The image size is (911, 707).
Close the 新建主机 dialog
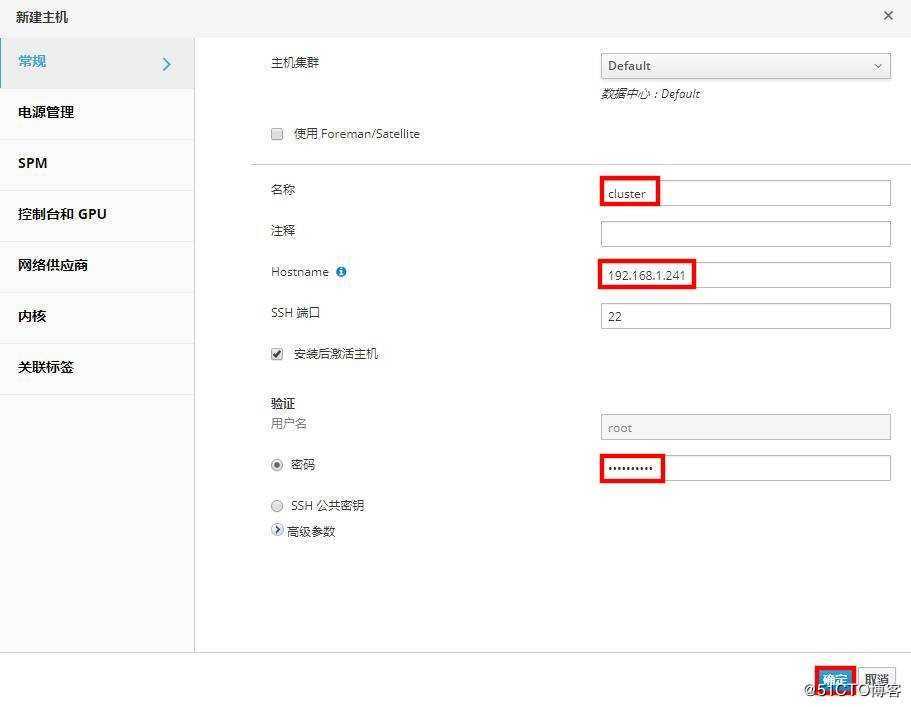(x=888, y=15)
